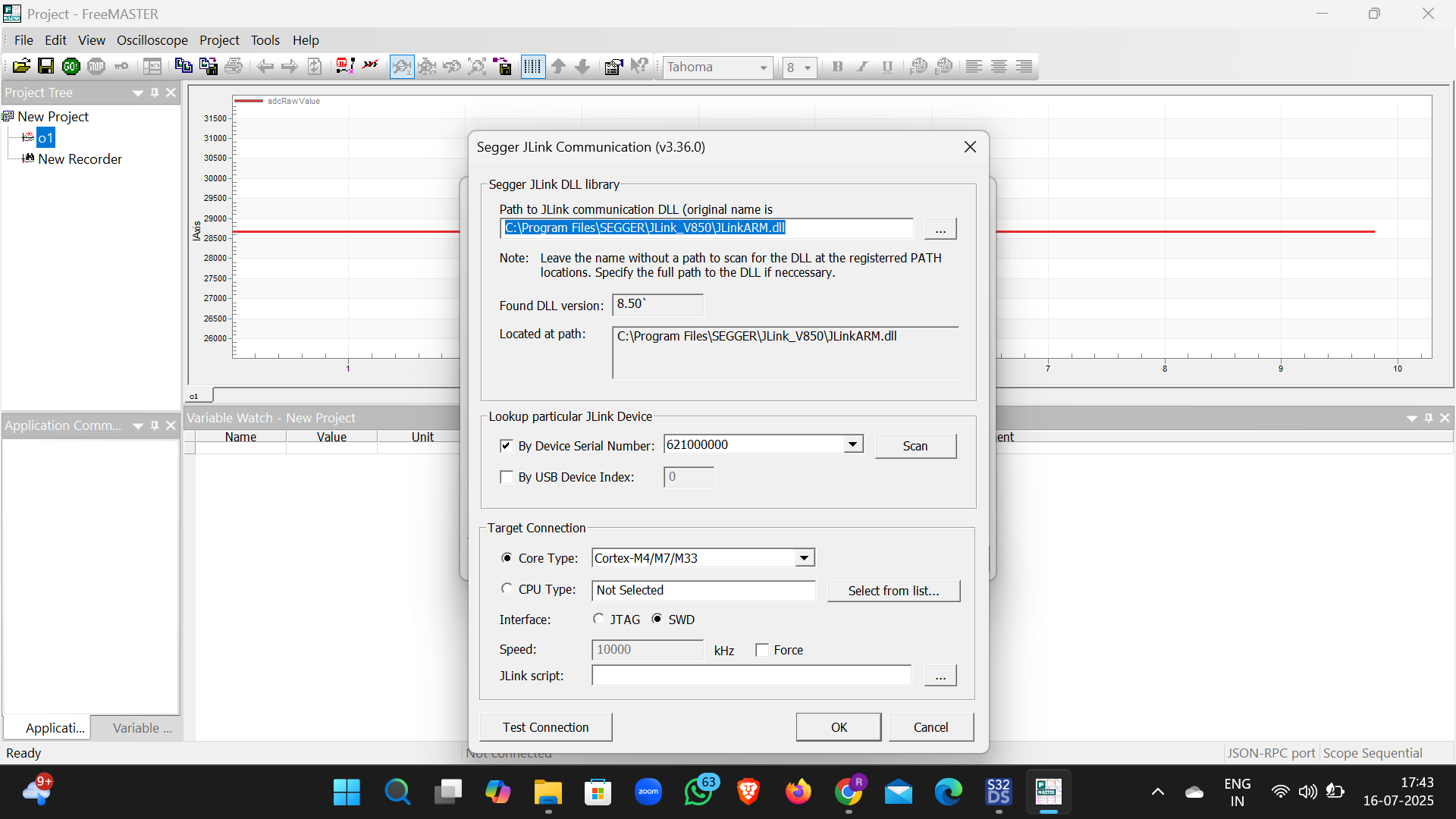Viewport: 1456px width, 819px height.
Task: Open project options via the properties toolbar icon
Action: pos(613,67)
